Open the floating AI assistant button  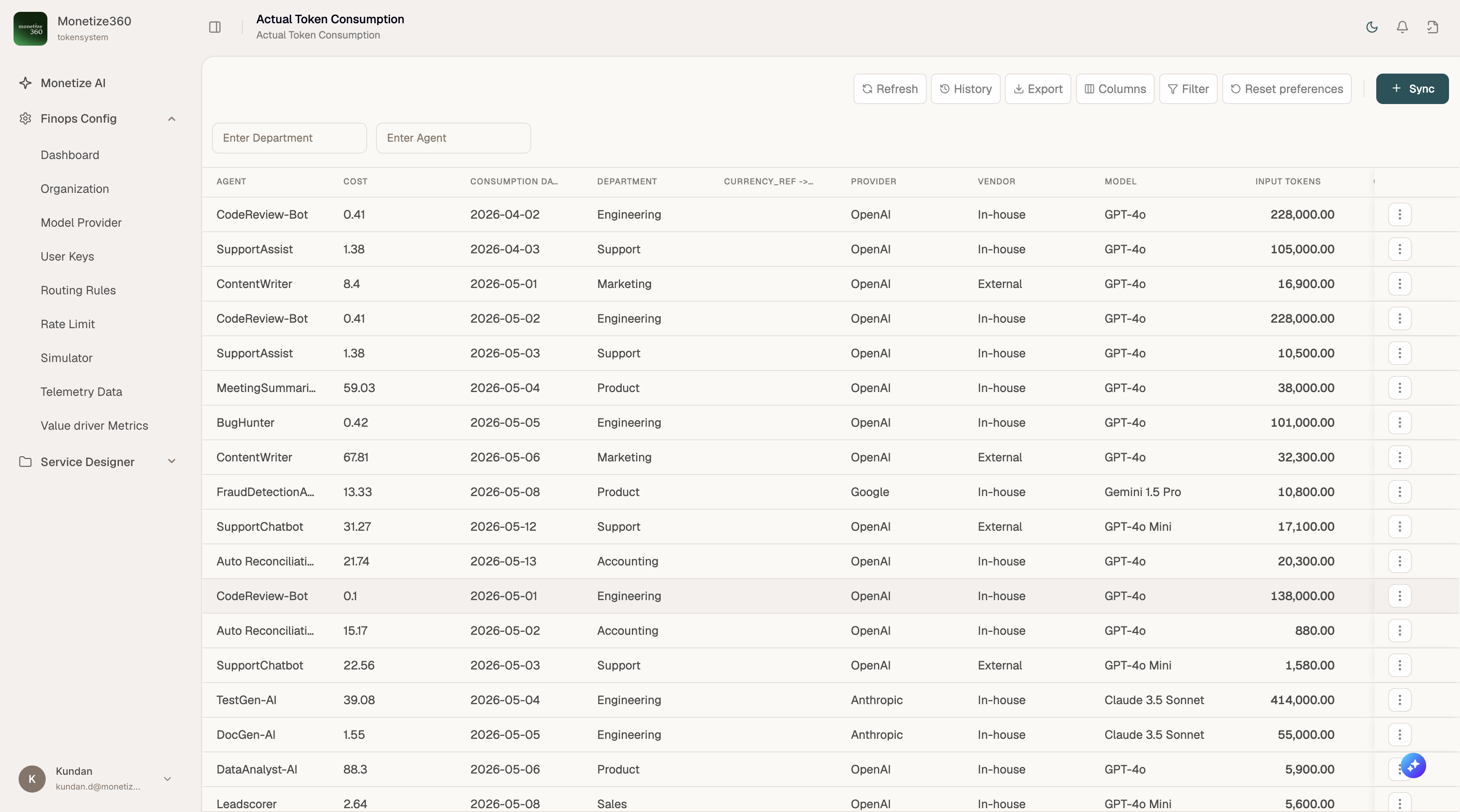pos(1413,765)
